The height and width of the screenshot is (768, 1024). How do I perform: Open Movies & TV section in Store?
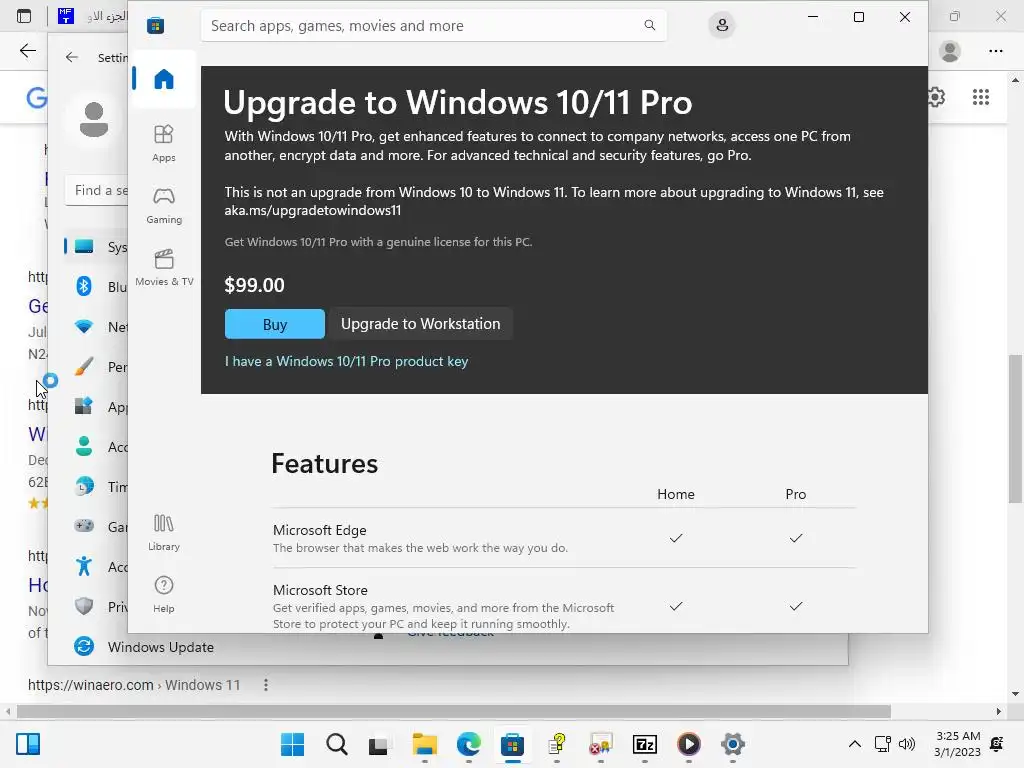164,267
